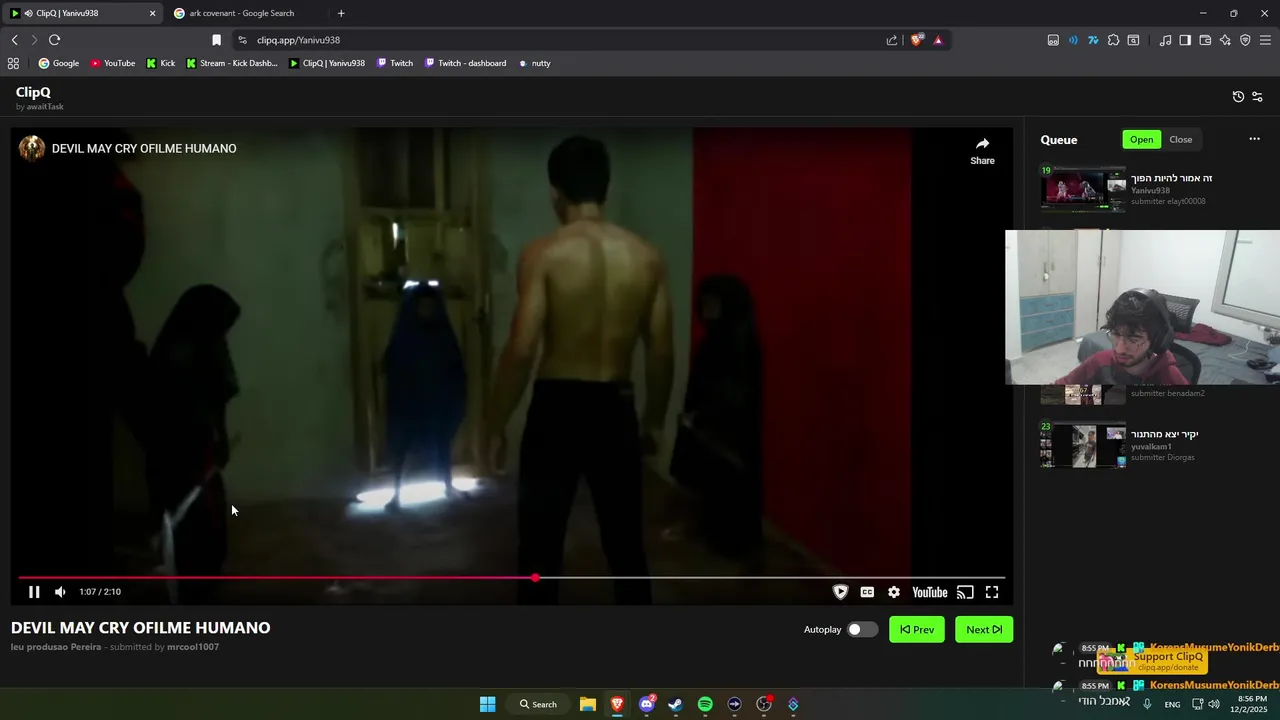1280x720 pixels.
Task: Open video player settings gear
Action: click(894, 592)
